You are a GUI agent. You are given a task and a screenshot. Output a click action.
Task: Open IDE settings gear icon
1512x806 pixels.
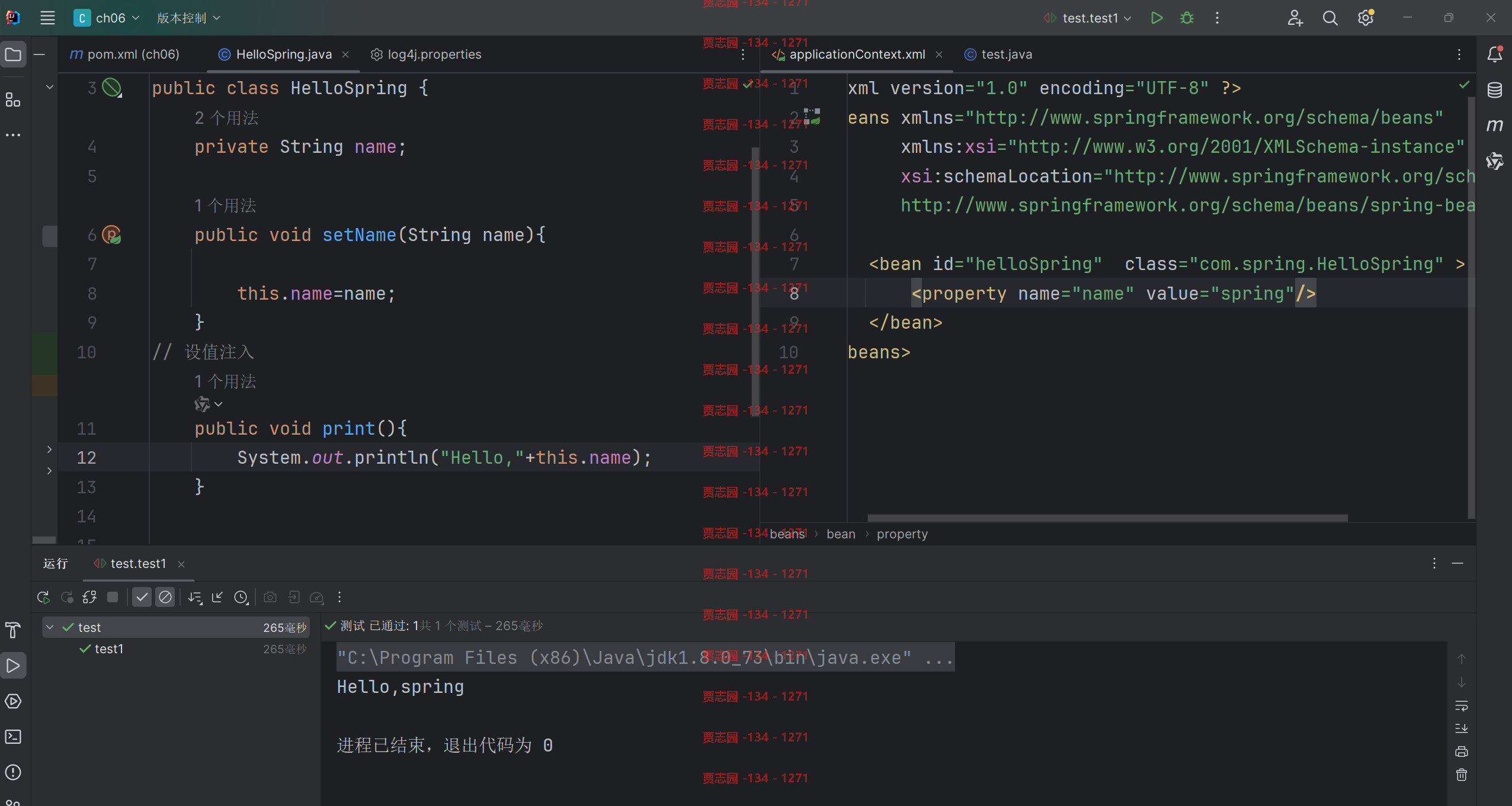[1366, 18]
